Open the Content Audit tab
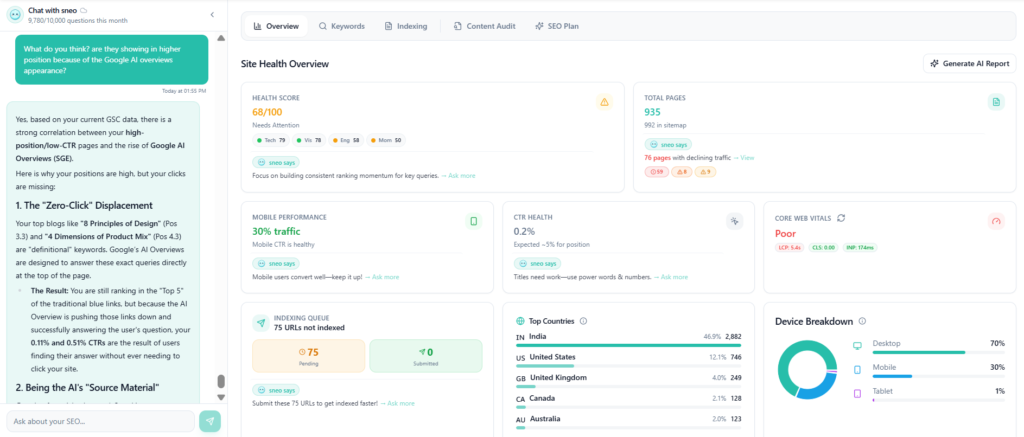 click(x=484, y=26)
